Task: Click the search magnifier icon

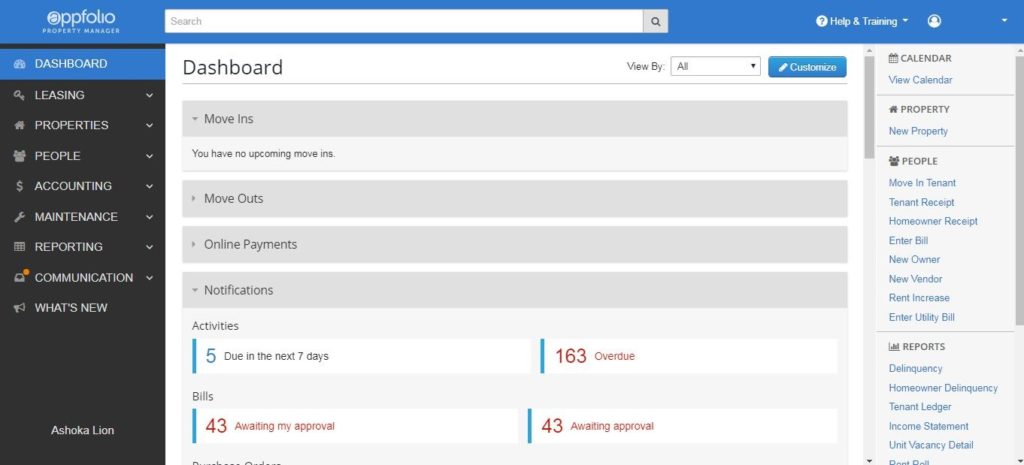Action: (656, 22)
